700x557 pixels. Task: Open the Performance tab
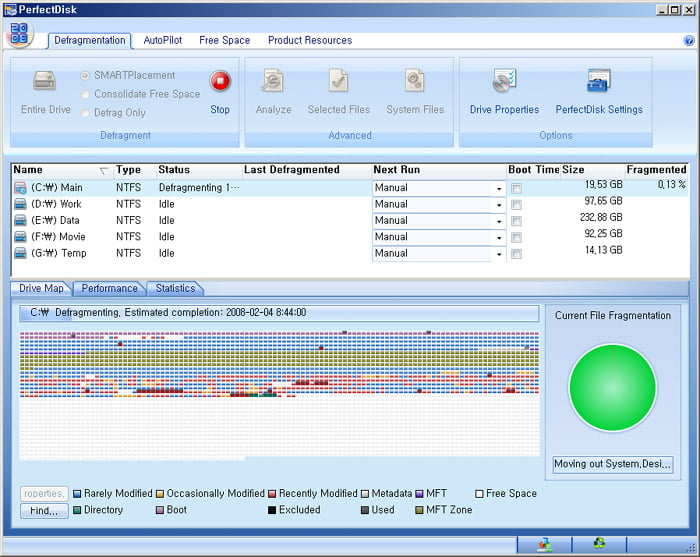click(x=109, y=288)
